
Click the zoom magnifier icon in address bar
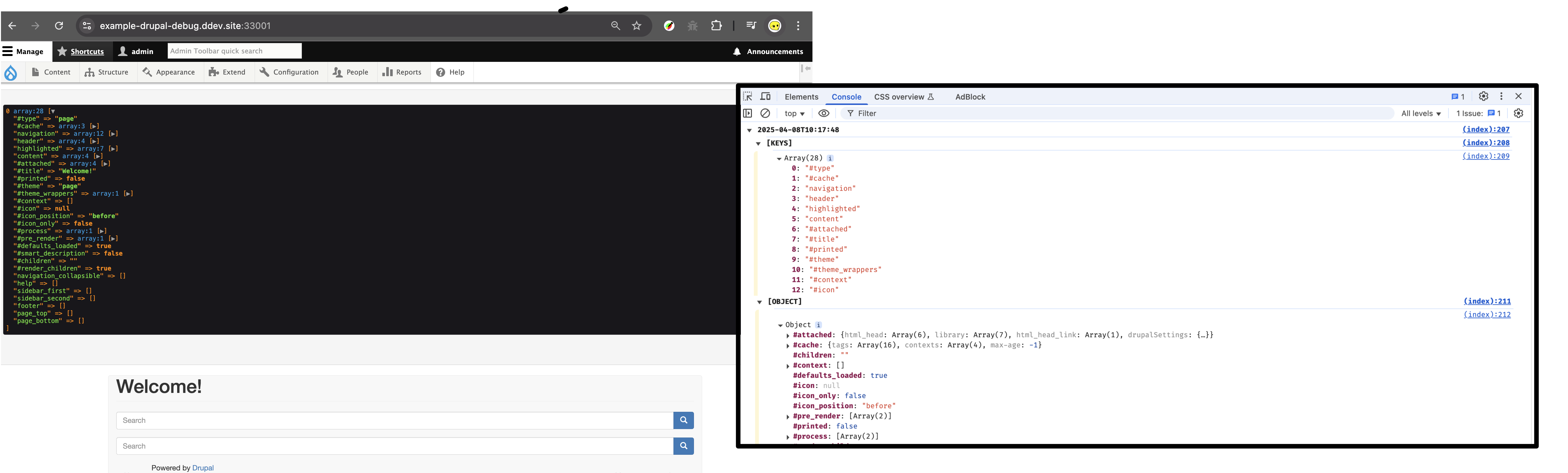click(615, 26)
